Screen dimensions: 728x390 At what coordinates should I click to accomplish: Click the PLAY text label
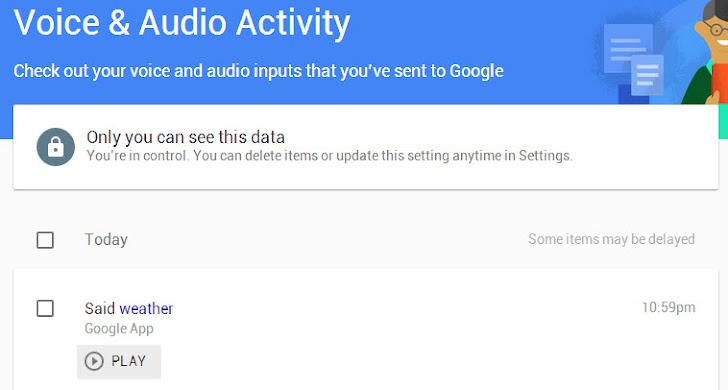pyautogui.click(x=129, y=361)
